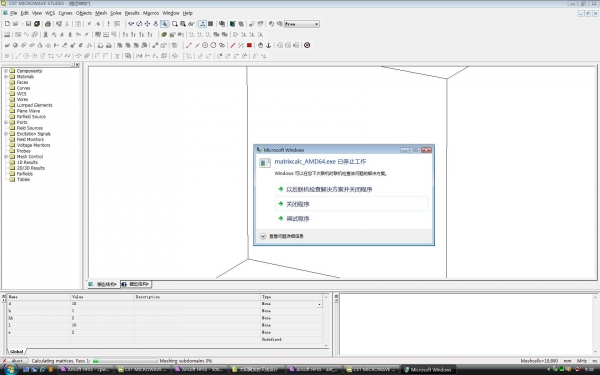Click the magnifier-plus zoom icon
The height and width of the screenshot is (375, 600).
click(x=183, y=24)
